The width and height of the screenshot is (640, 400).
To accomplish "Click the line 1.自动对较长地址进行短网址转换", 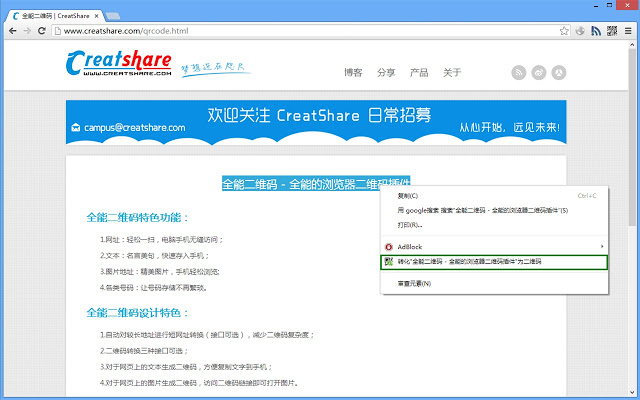I will pos(207,335).
